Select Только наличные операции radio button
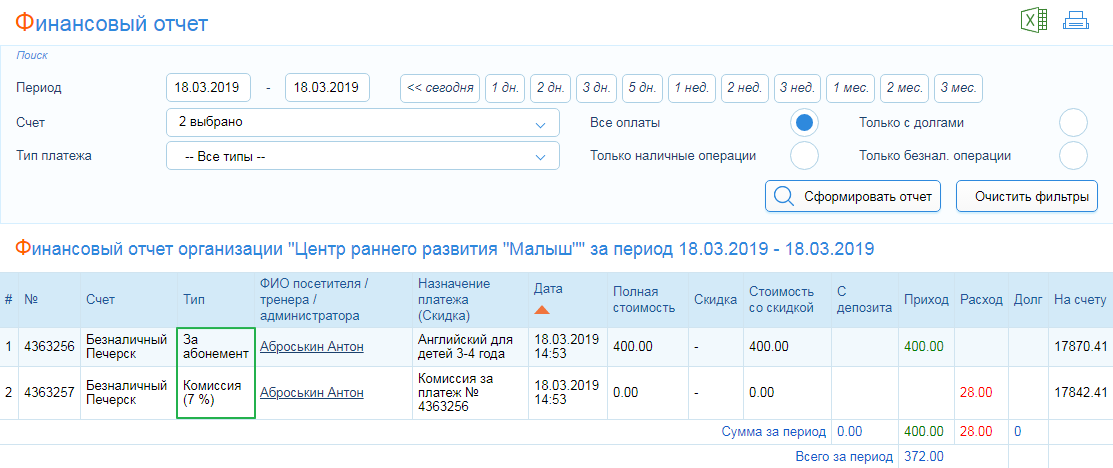Image resolution: width=1113 pixels, height=468 pixels. click(x=804, y=156)
